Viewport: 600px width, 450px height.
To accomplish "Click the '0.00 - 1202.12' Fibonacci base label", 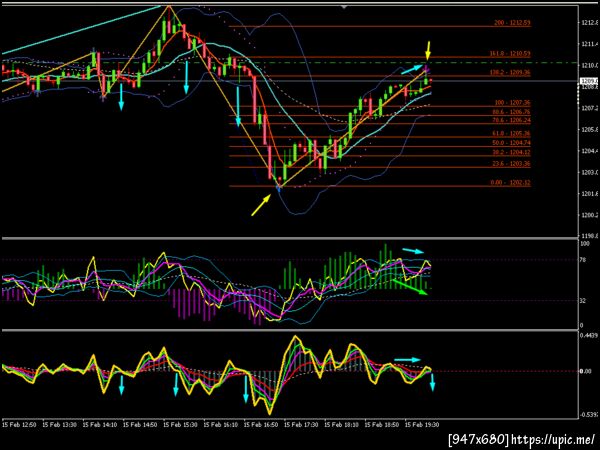I will 510,183.
